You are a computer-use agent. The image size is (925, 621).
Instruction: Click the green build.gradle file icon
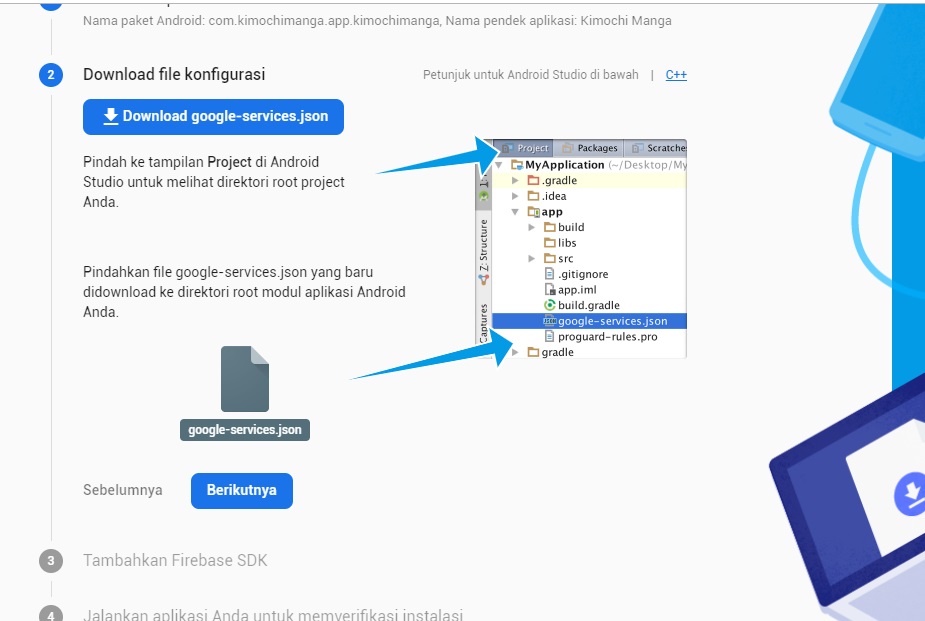coord(550,305)
